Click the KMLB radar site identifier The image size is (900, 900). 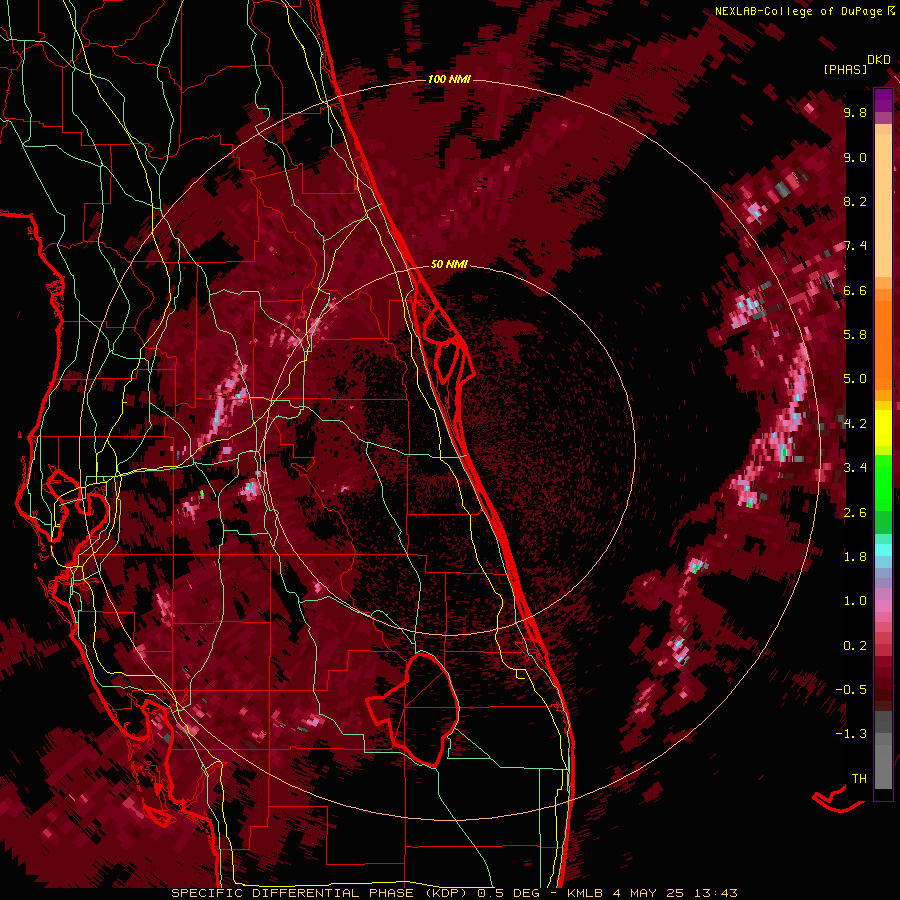585,893
